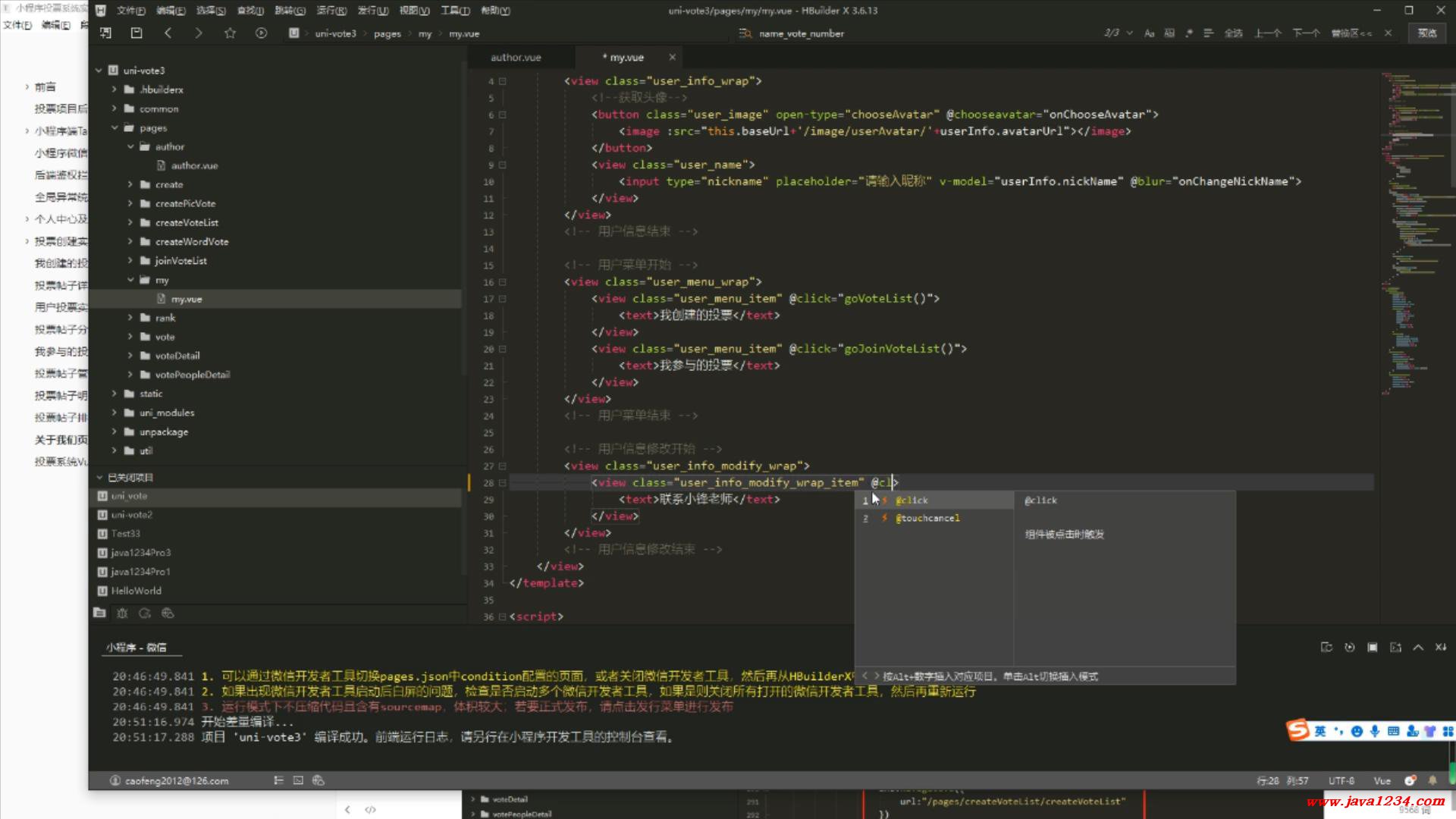Click the clear-console icon at far right
The image size is (1456, 819).
pos(1441,647)
